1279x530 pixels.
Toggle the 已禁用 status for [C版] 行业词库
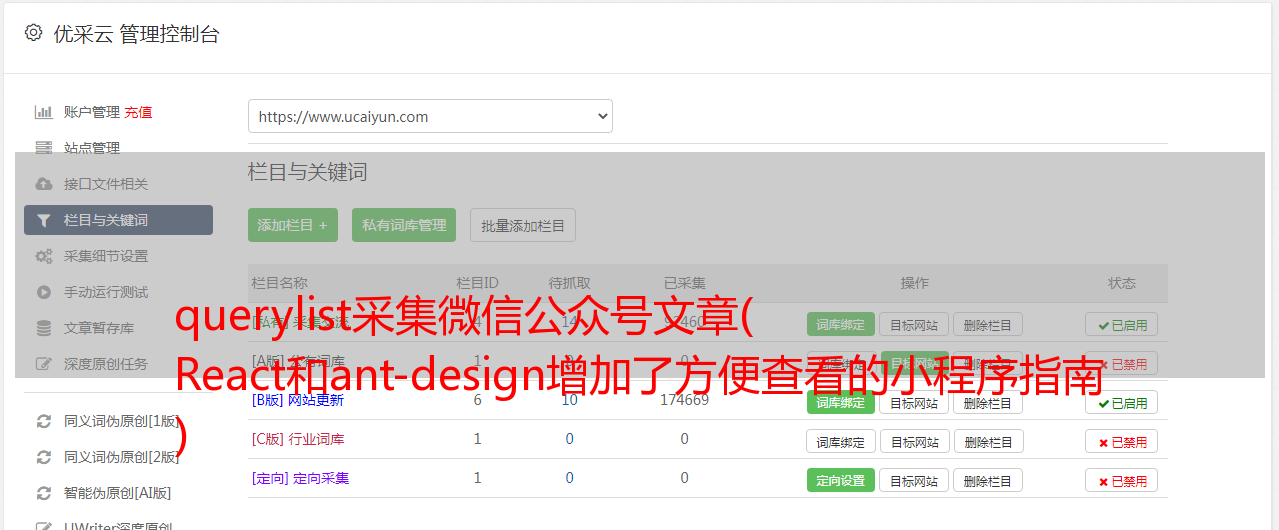[x=1121, y=441]
